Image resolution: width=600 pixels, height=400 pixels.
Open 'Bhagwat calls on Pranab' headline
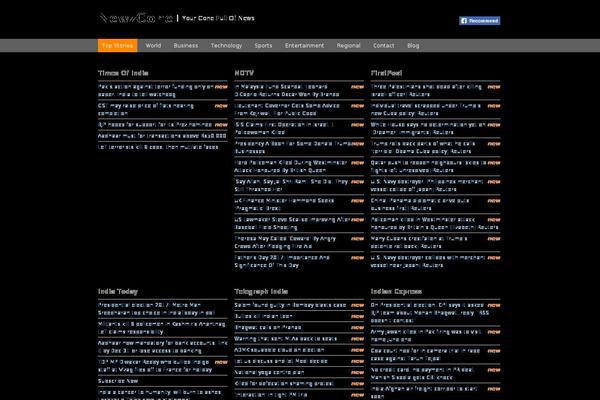(268, 328)
